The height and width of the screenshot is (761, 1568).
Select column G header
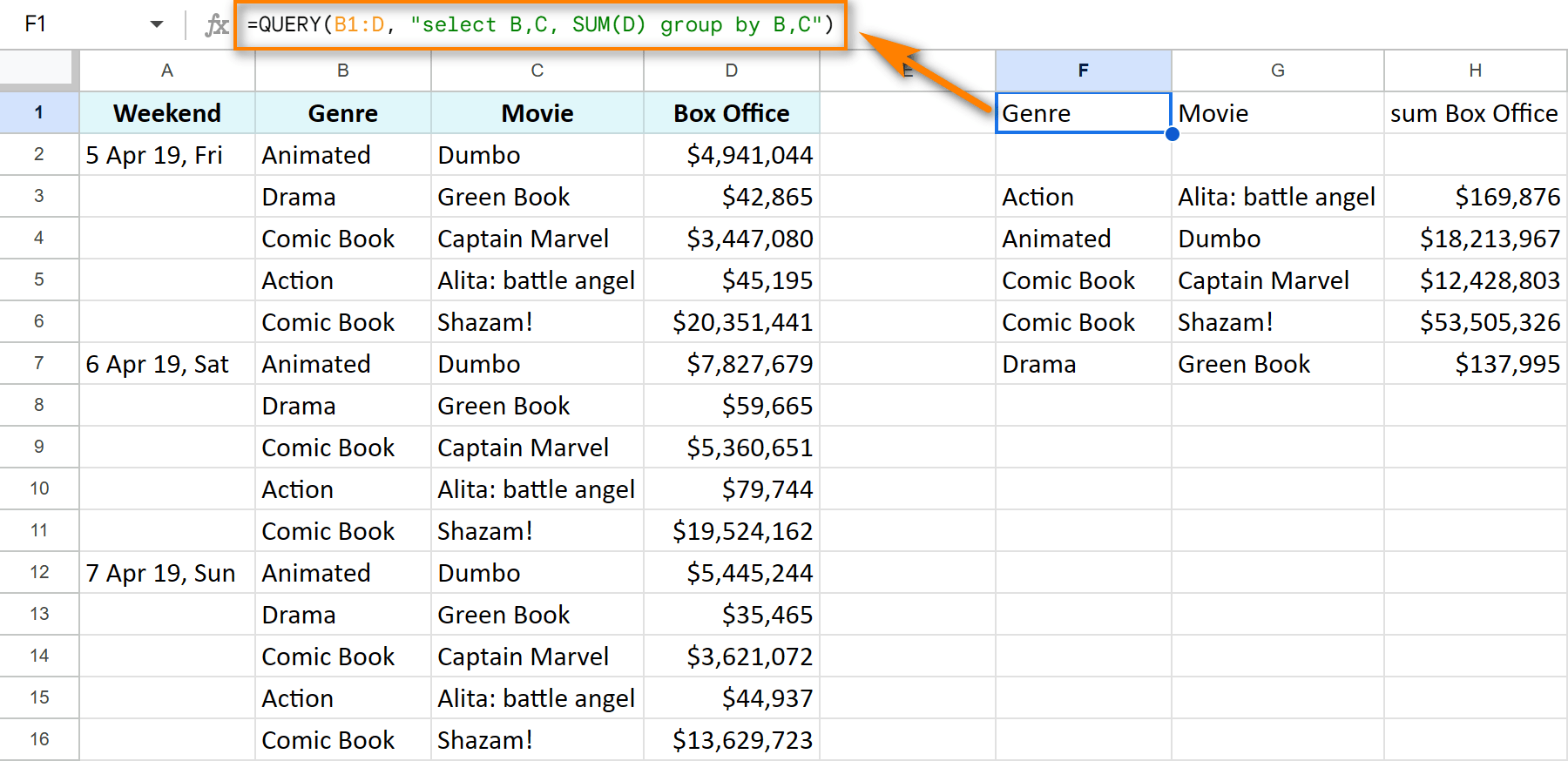click(1278, 71)
